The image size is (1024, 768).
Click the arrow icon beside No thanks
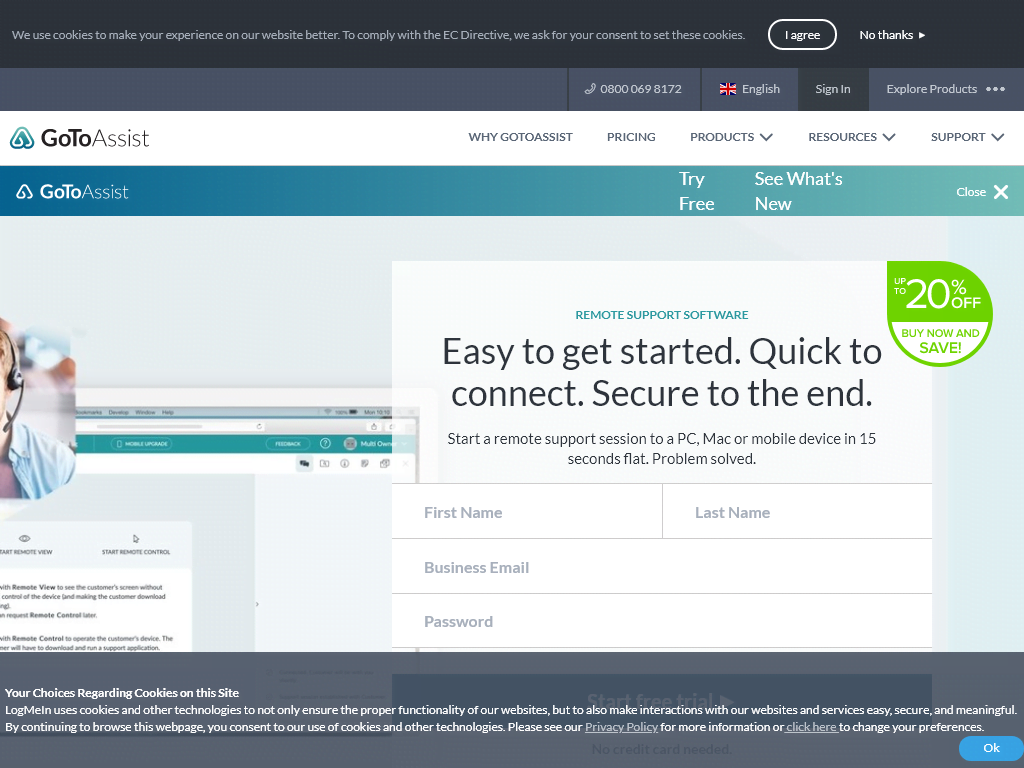point(924,35)
